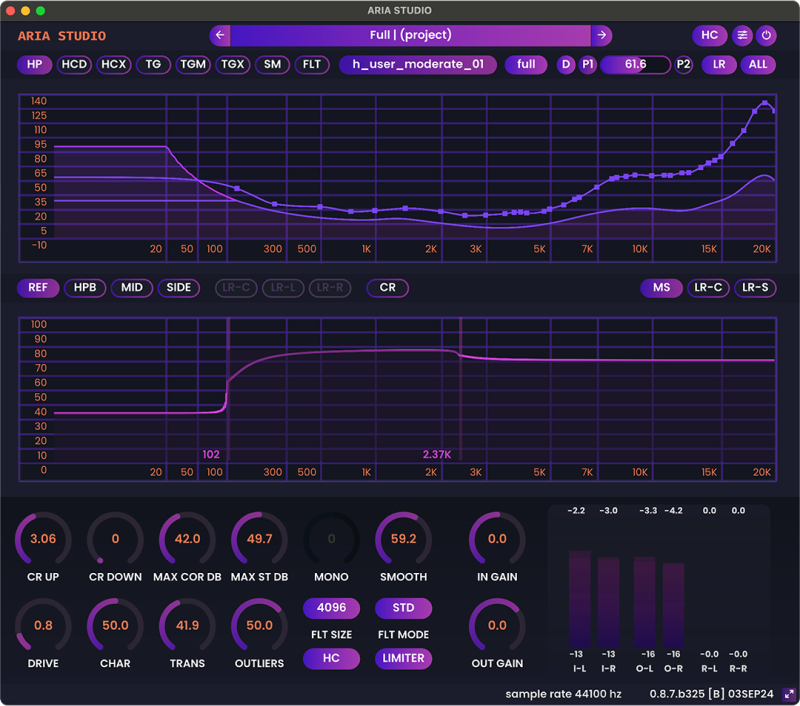Click the version text 0.8.7.b325 [B] 03SEP24
The width and height of the screenshot is (800, 706).
711,694
